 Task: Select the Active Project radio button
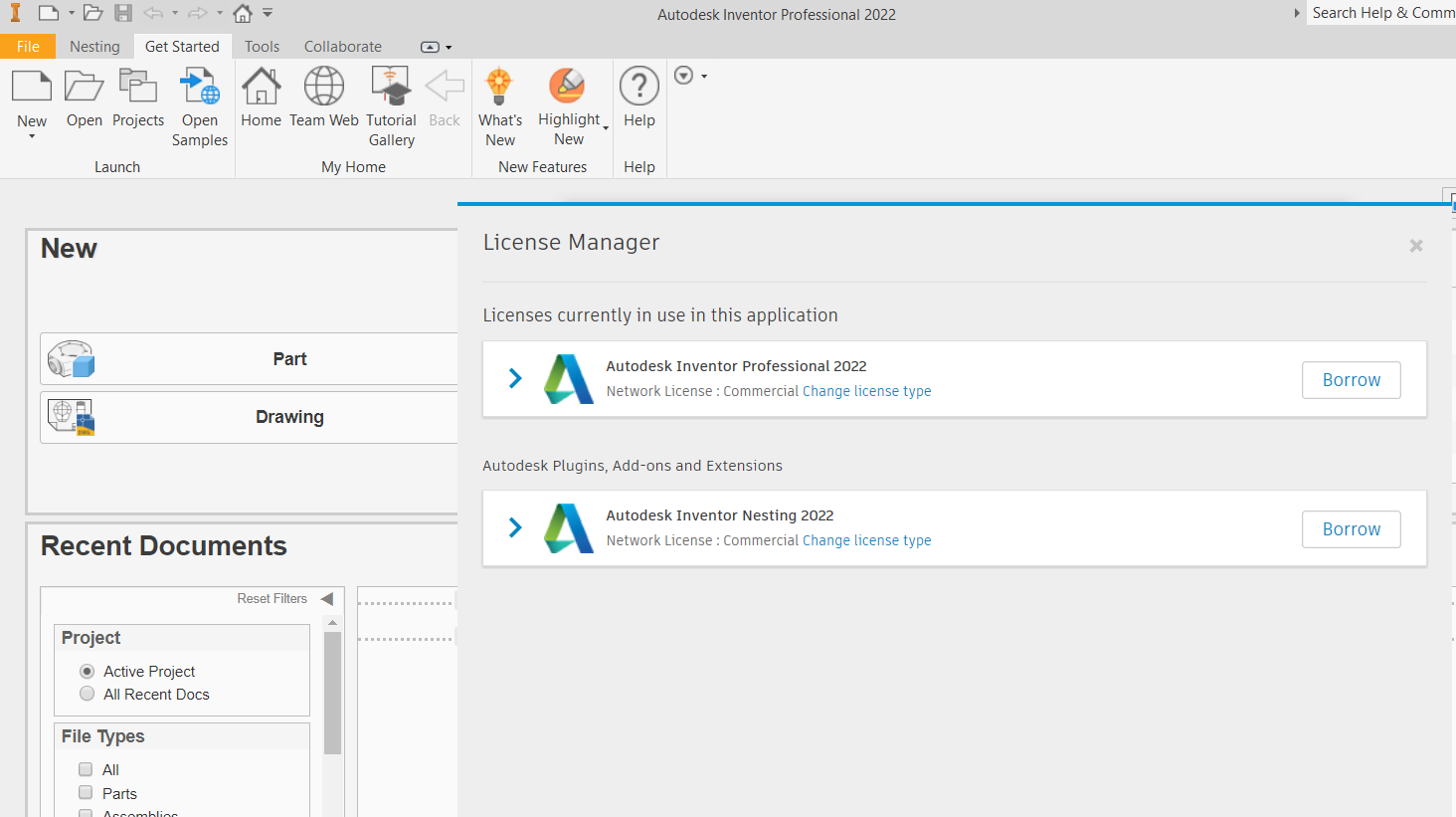pyautogui.click(x=88, y=672)
